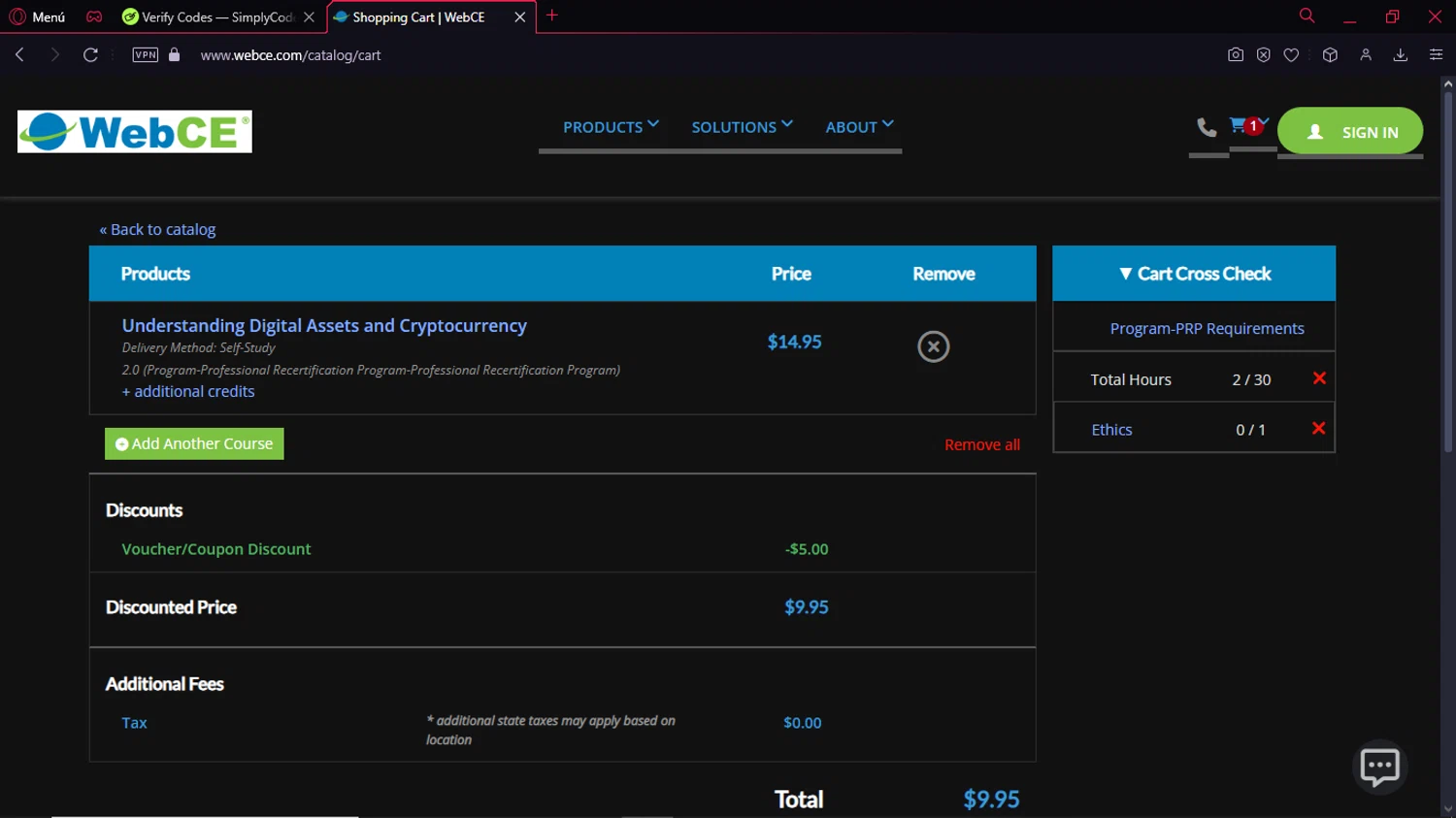Collapse the Cart Cross Check panel

point(1194,274)
